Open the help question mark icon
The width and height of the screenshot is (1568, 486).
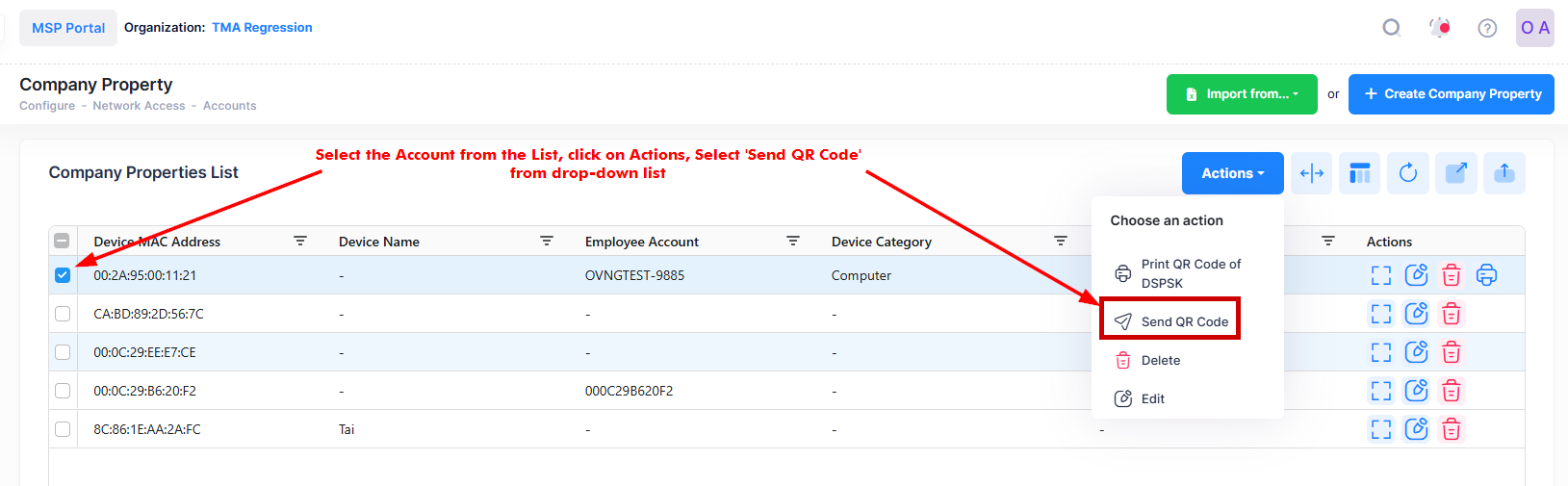point(1487,28)
